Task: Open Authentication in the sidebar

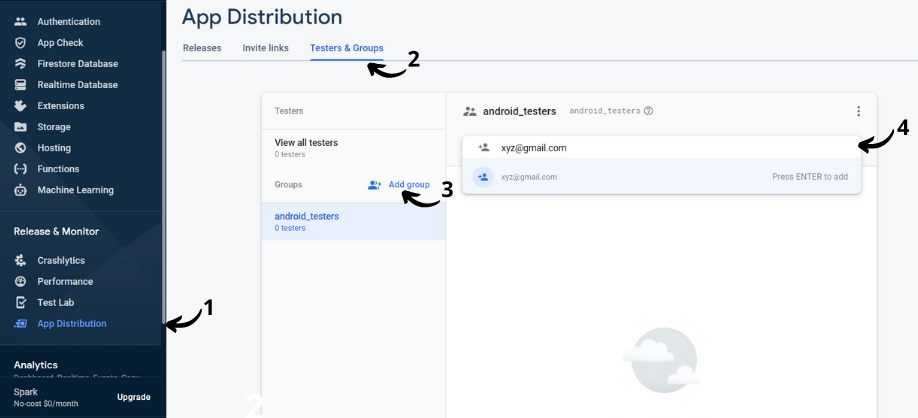Action: [68, 22]
